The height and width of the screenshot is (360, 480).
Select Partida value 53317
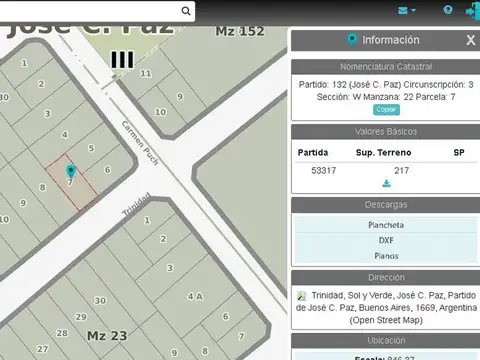click(x=323, y=171)
